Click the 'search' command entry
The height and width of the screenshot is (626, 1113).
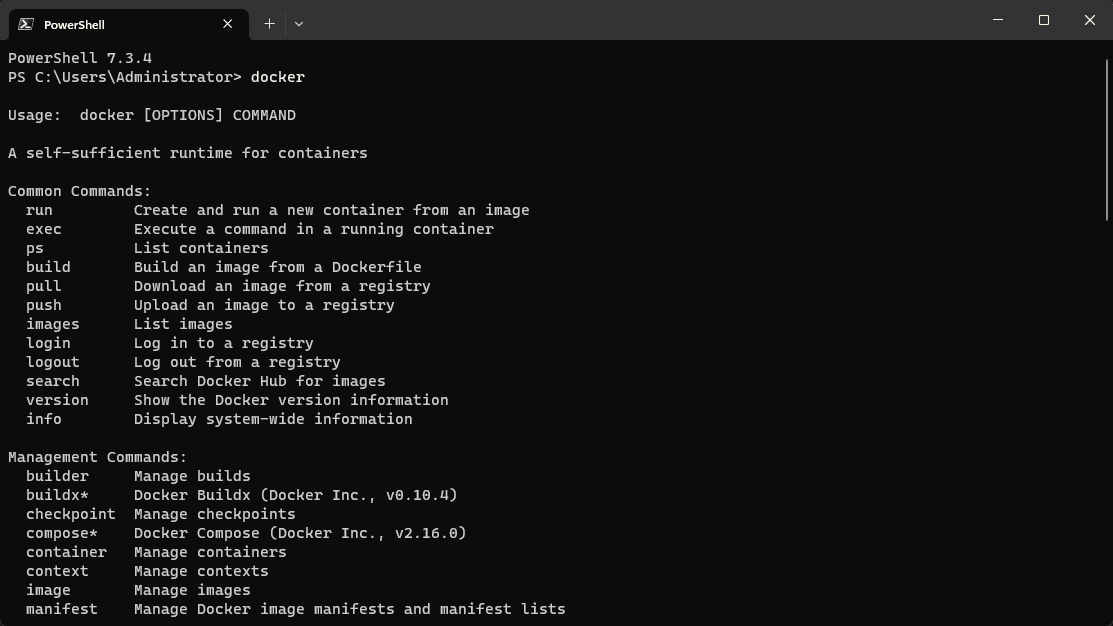tap(53, 381)
